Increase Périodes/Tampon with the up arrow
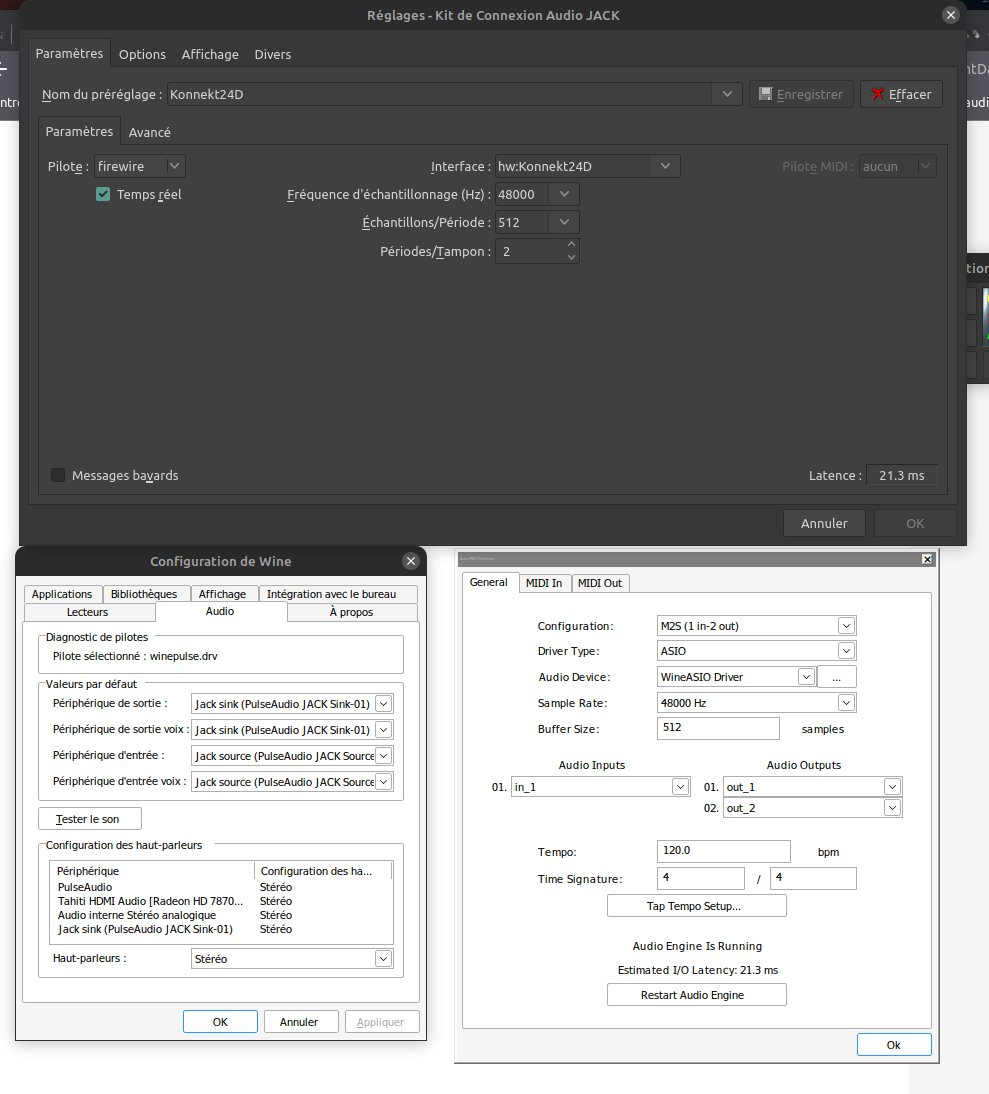Image resolution: width=989 pixels, height=1094 pixels. tap(571, 245)
